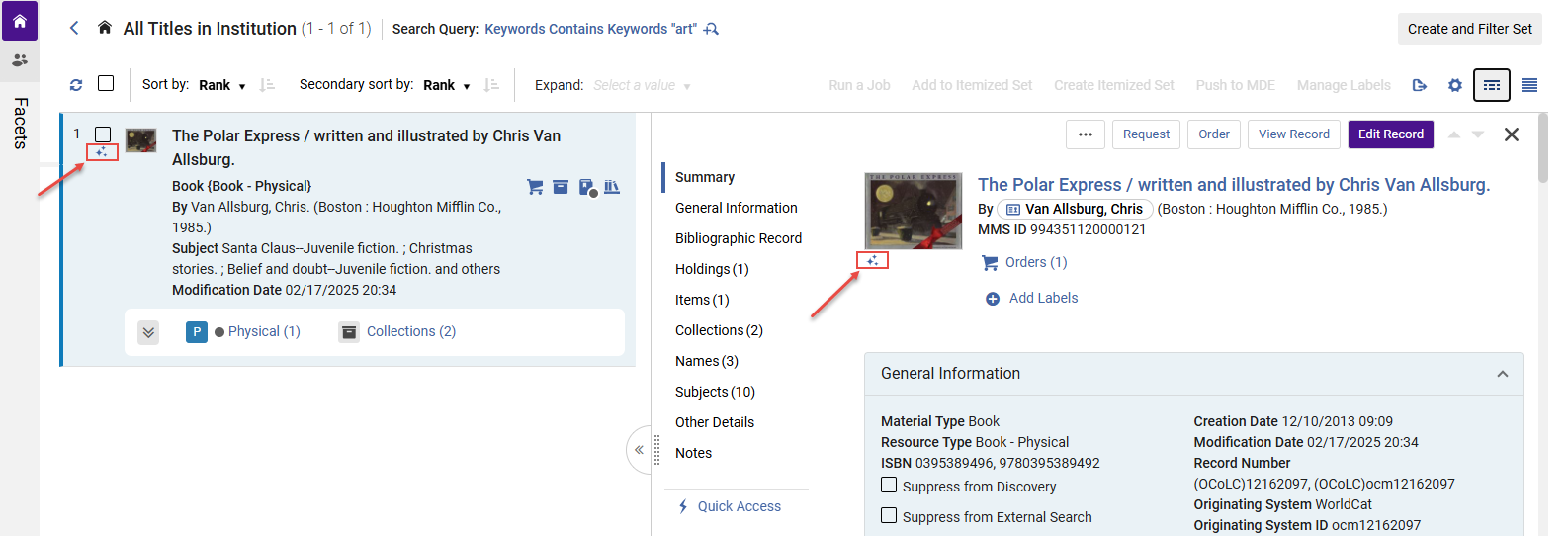The width and height of the screenshot is (1568, 536).
Task: Go to previous record with up arrow
Action: (x=1454, y=134)
